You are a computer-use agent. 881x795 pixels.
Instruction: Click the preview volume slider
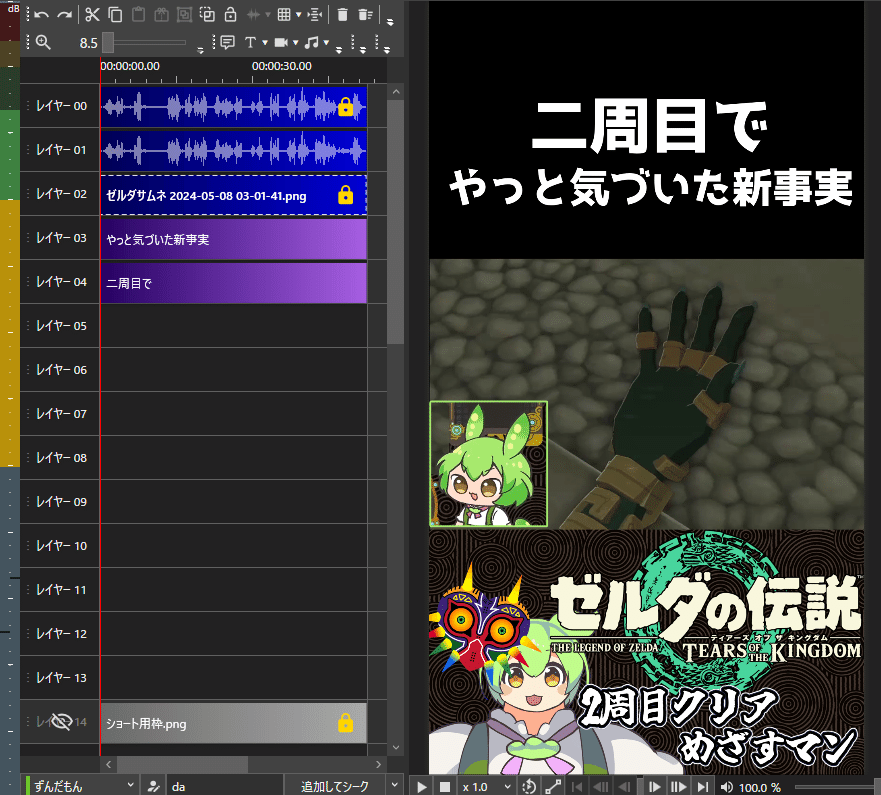coord(837,788)
